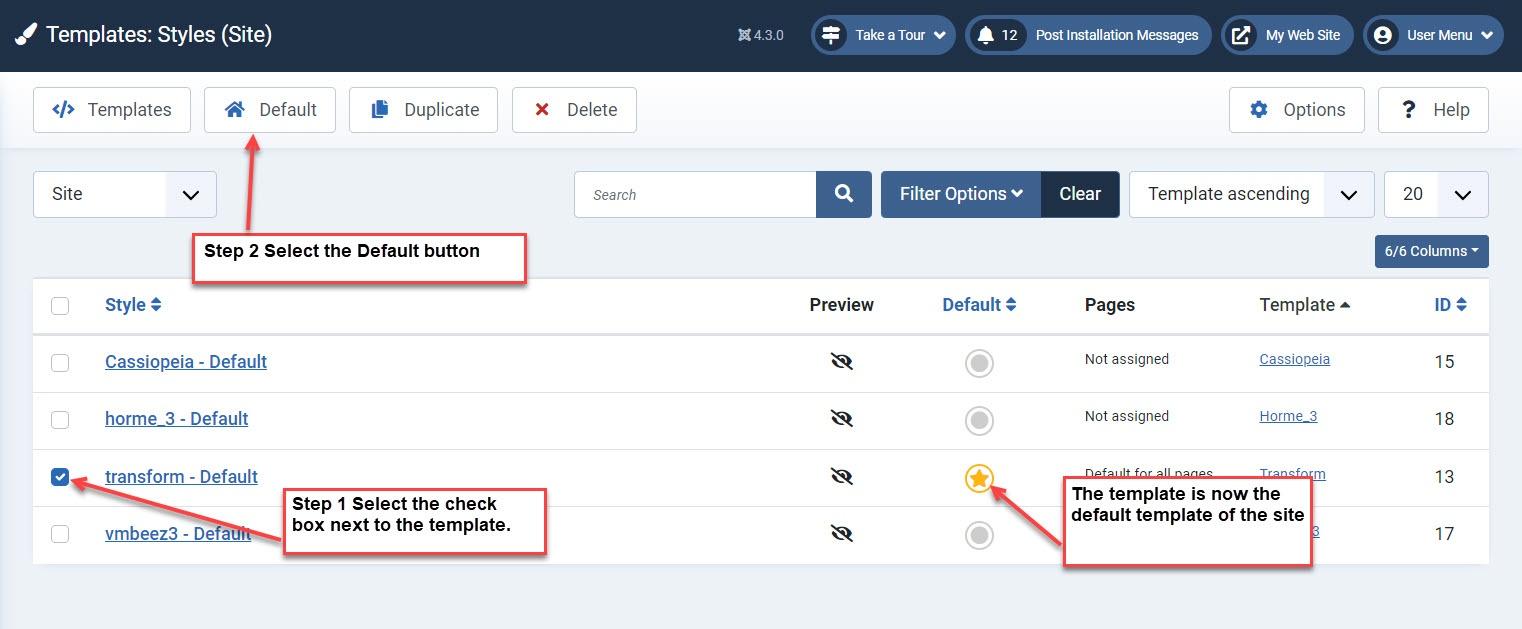1522x629 pixels.
Task: Sort by the Template column header
Action: [x=1304, y=305]
